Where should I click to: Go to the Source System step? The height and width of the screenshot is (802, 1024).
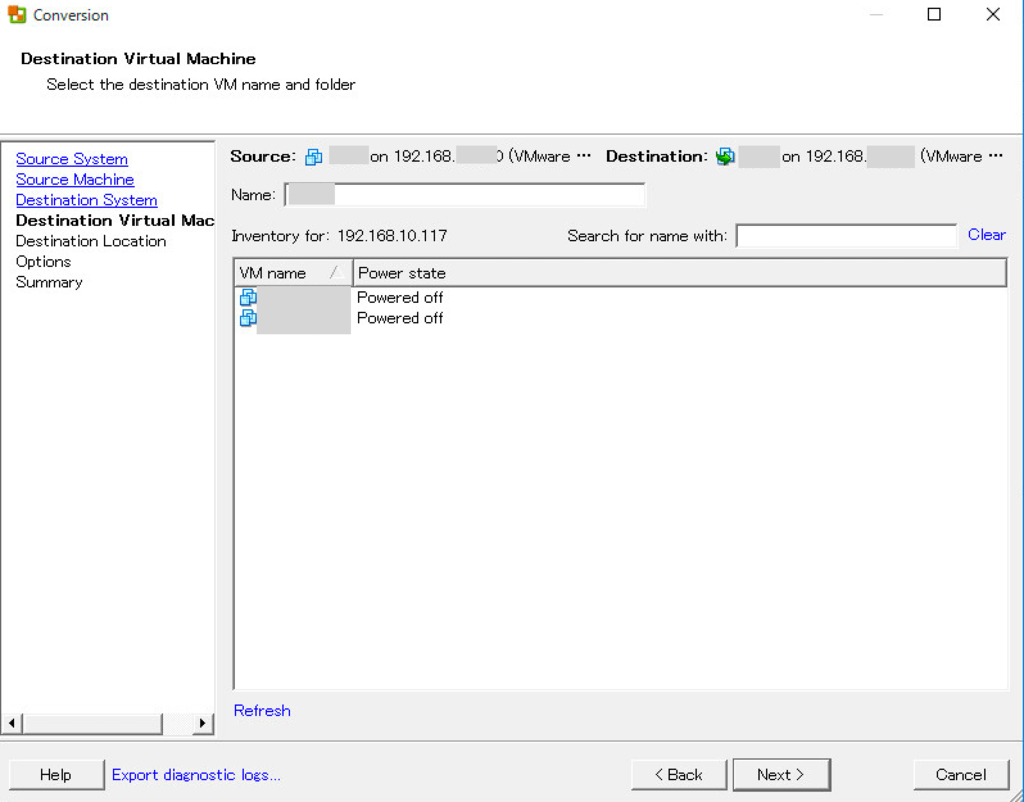pos(72,159)
